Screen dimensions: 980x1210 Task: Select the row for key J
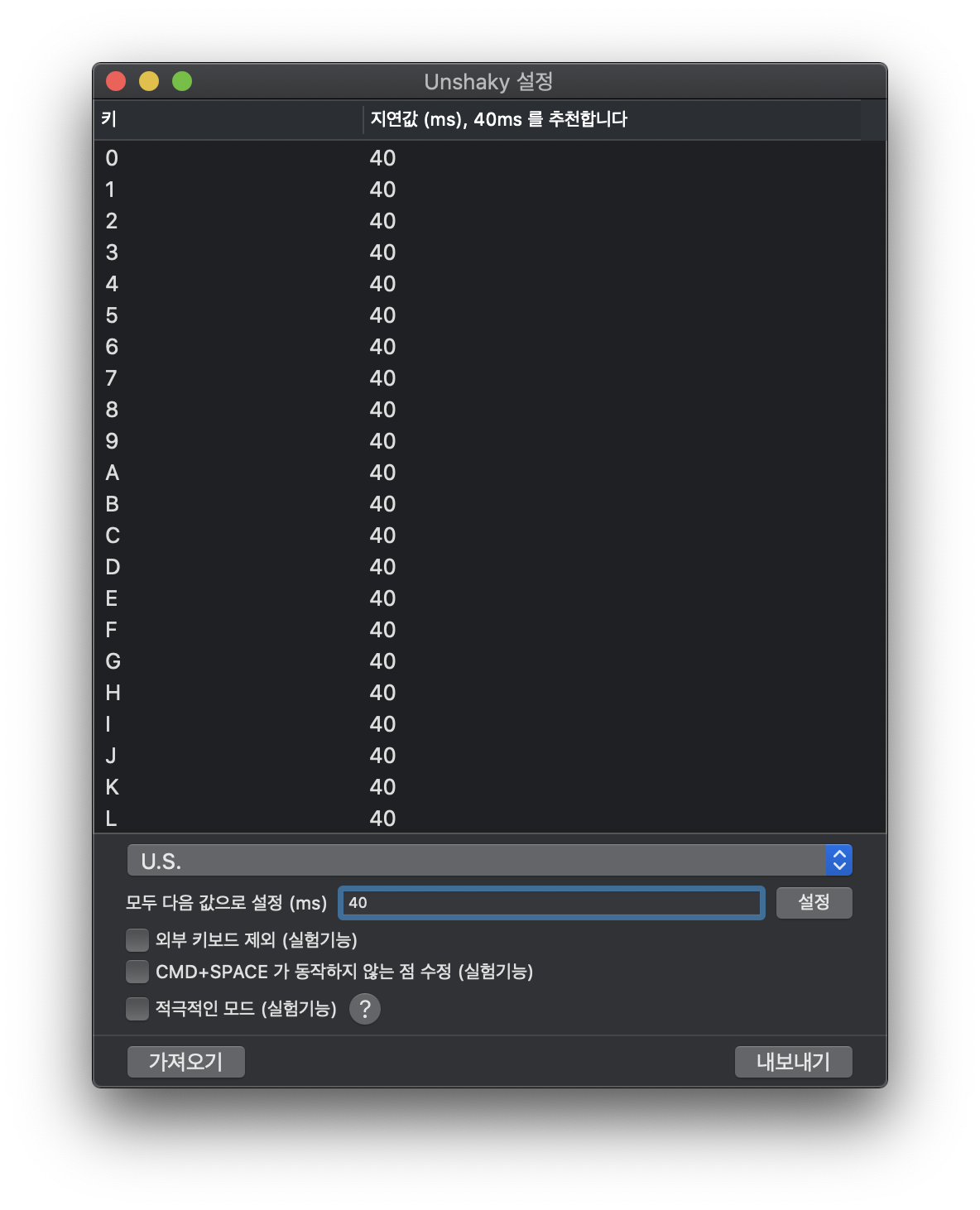[x=489, y=756]
